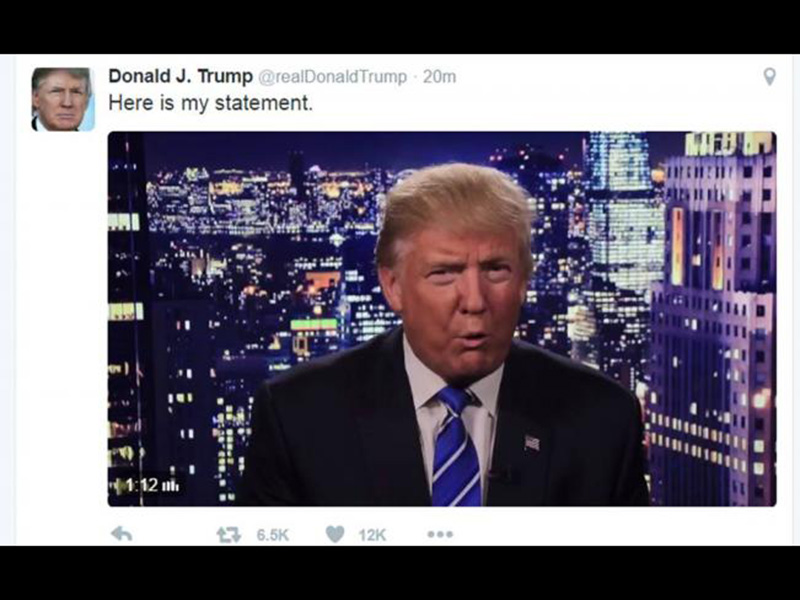
Task: View the 6.5K retweet count
Action: 272,535
